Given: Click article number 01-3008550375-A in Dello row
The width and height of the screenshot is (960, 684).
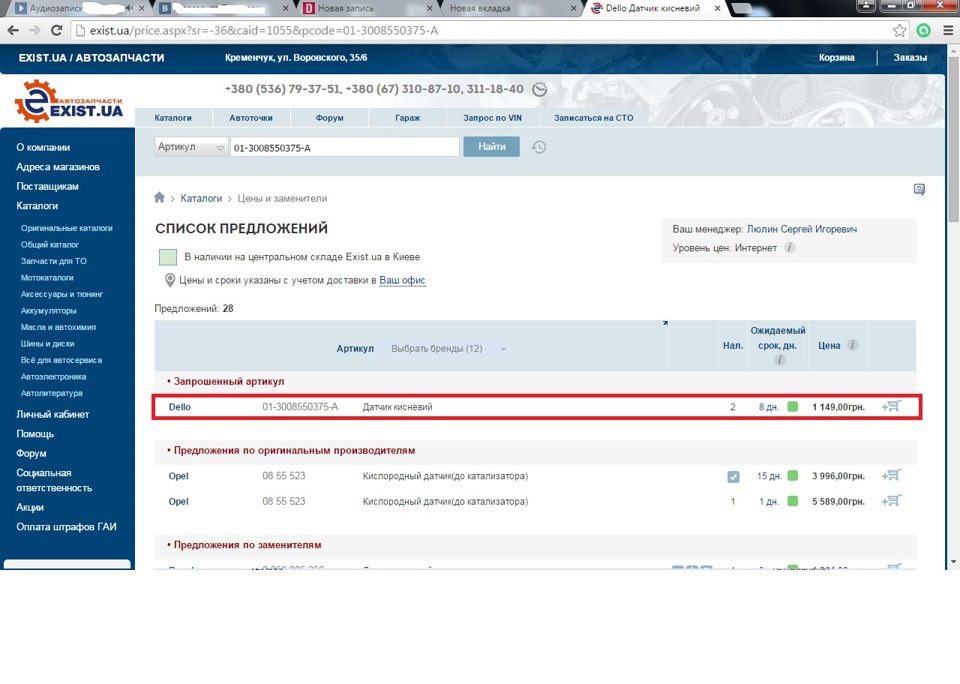Looking at the screenshot, I should click(x=300, y=407).
